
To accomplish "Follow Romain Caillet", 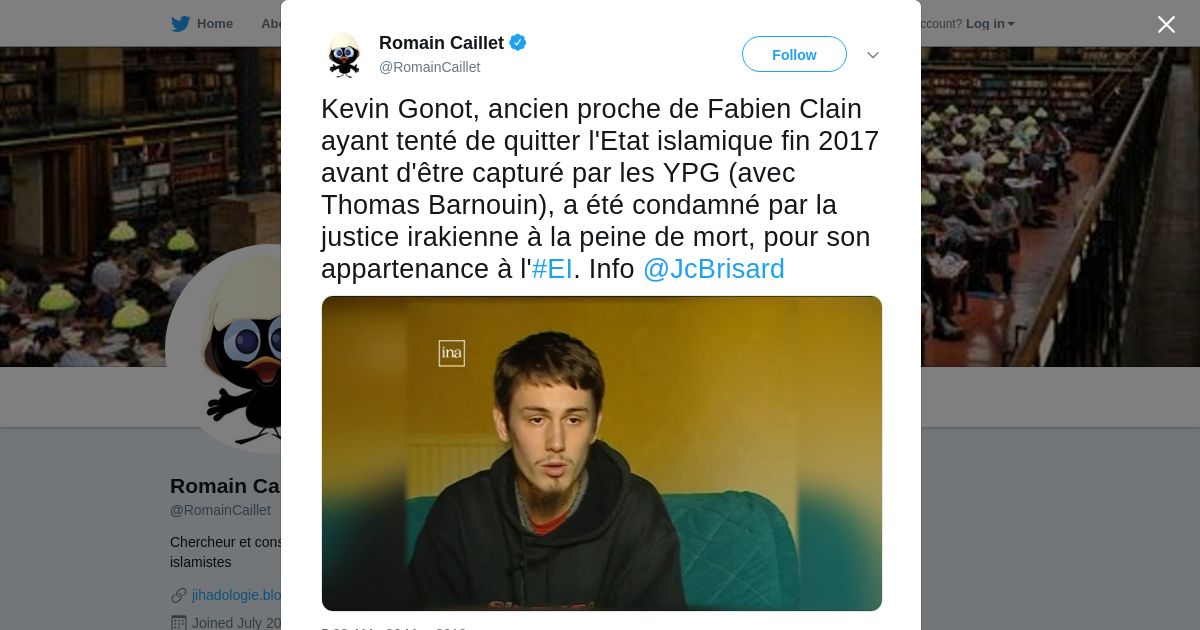I will (794, 54).
